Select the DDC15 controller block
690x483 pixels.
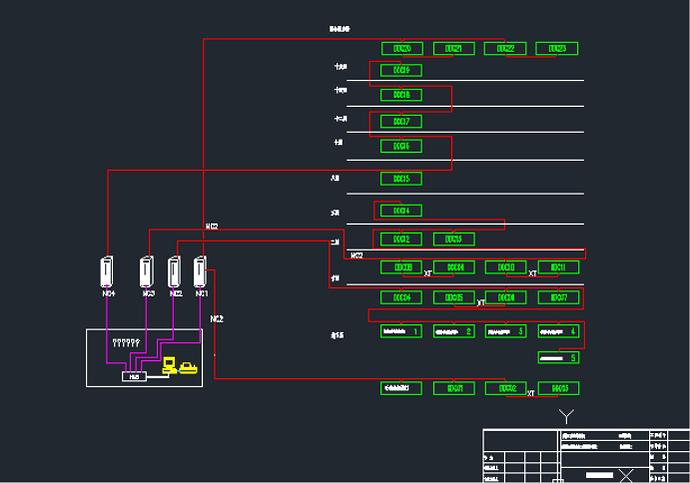(x=401, y=178)
